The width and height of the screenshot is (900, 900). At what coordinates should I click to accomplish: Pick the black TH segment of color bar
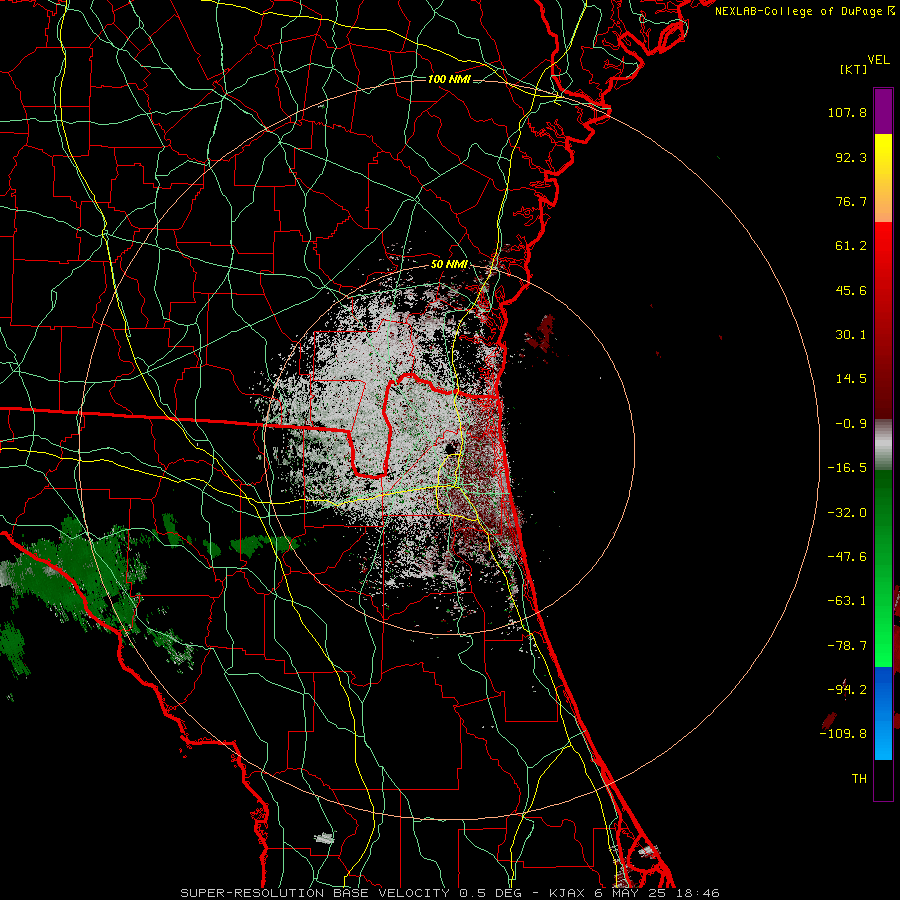click(883, 780)
